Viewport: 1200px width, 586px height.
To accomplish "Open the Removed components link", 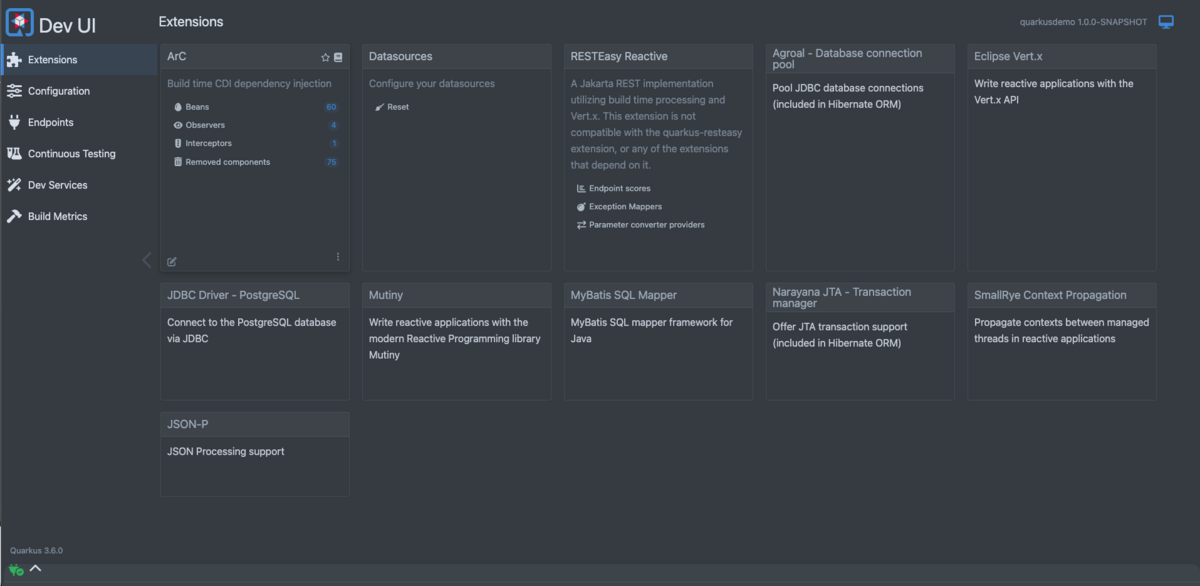I will coord(228,162).
